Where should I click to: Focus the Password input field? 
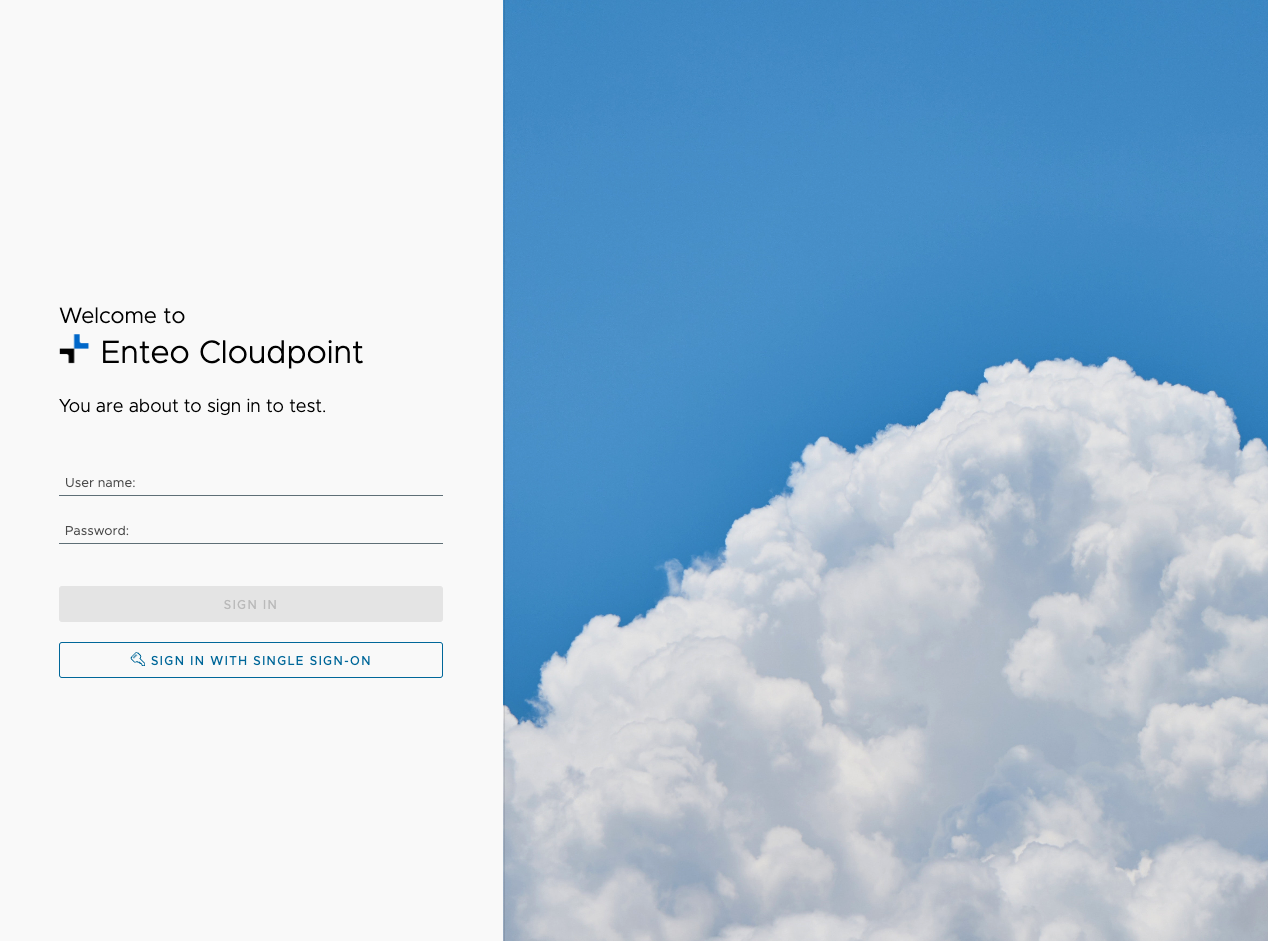pos(251,530)
